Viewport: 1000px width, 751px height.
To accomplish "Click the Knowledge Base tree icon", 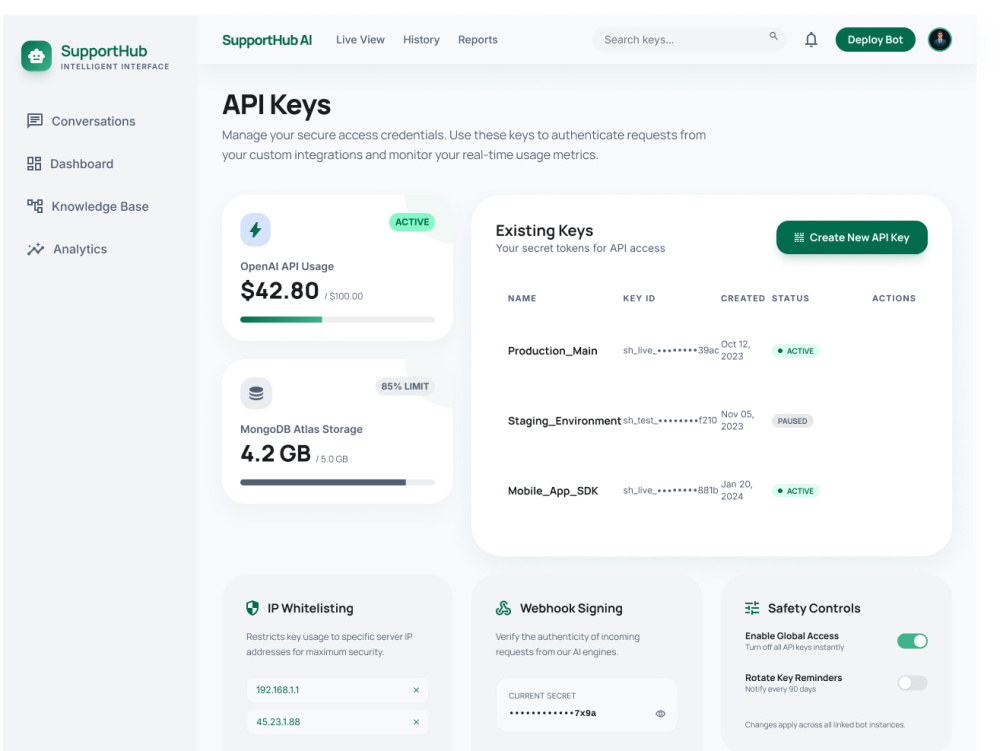I will [x=34, y=206].
